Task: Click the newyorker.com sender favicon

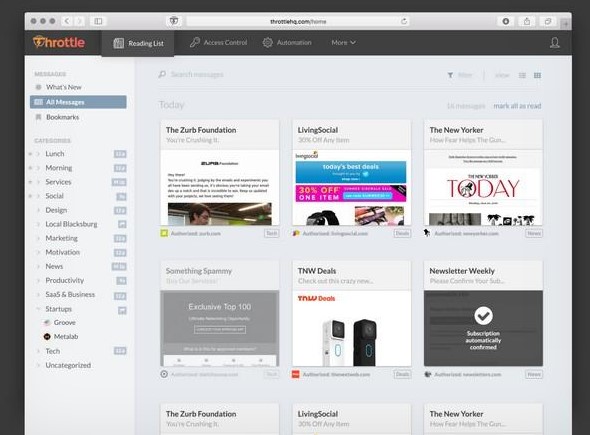Action: coord(427,233)
